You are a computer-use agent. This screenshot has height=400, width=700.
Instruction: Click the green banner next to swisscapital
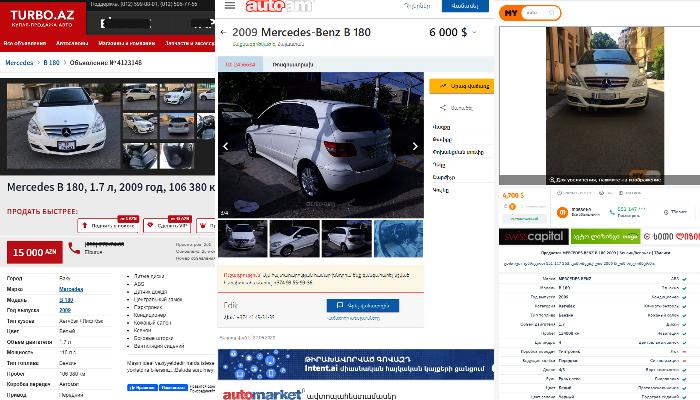tap(605, 236)
